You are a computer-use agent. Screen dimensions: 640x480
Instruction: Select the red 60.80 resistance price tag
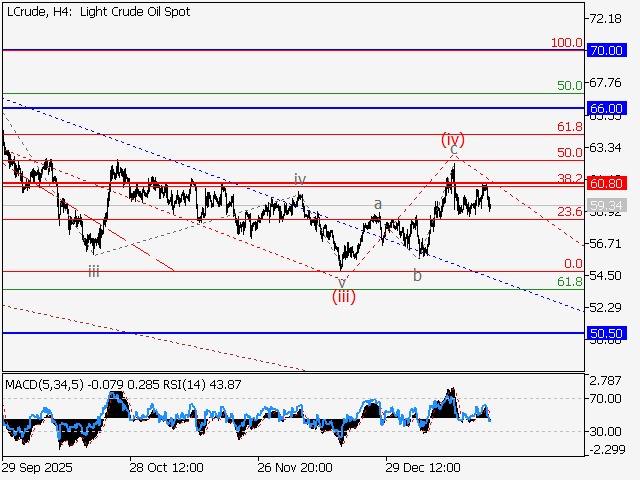tap(606, 183)
